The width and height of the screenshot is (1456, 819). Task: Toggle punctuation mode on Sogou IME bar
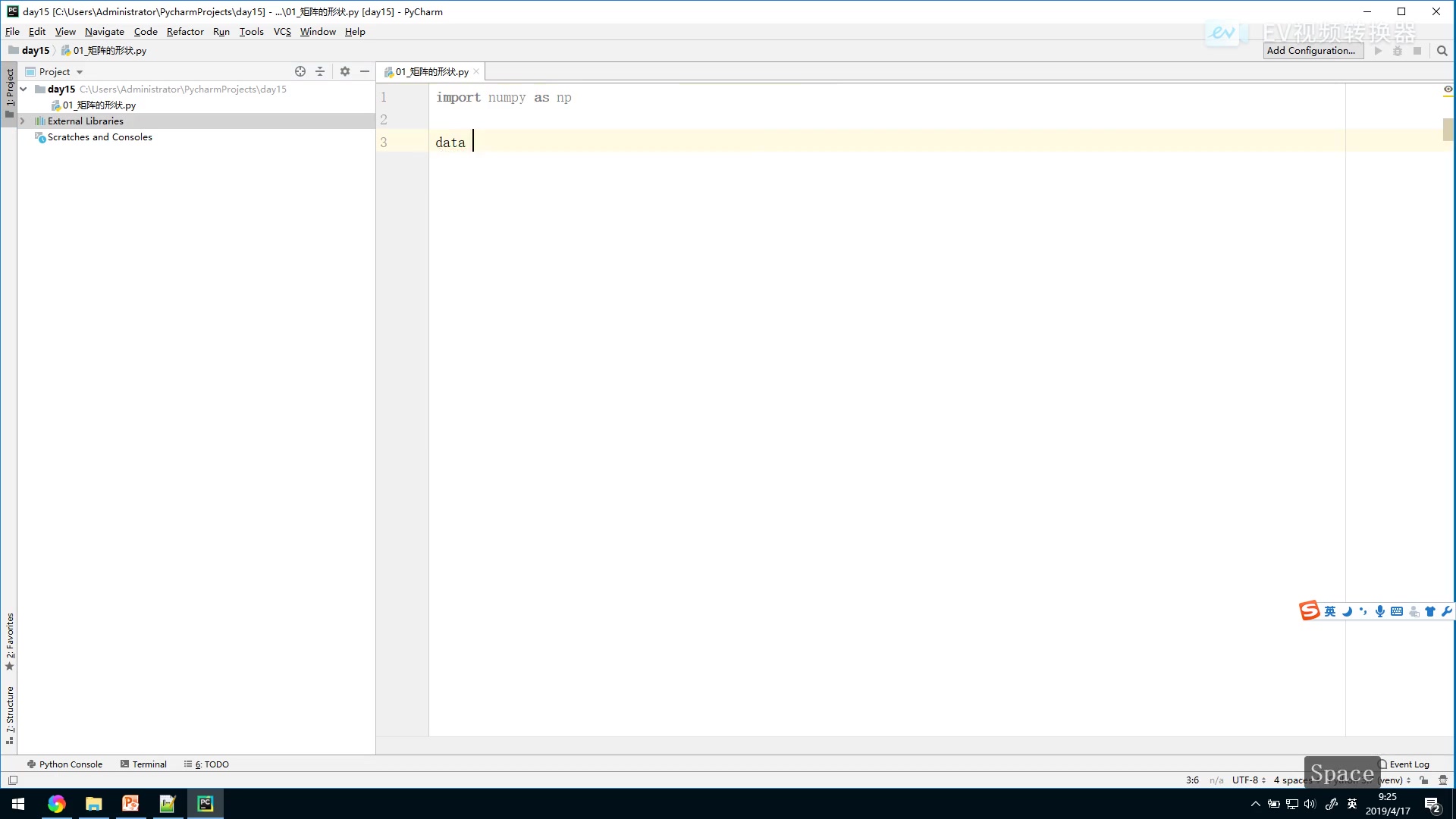1363,611
